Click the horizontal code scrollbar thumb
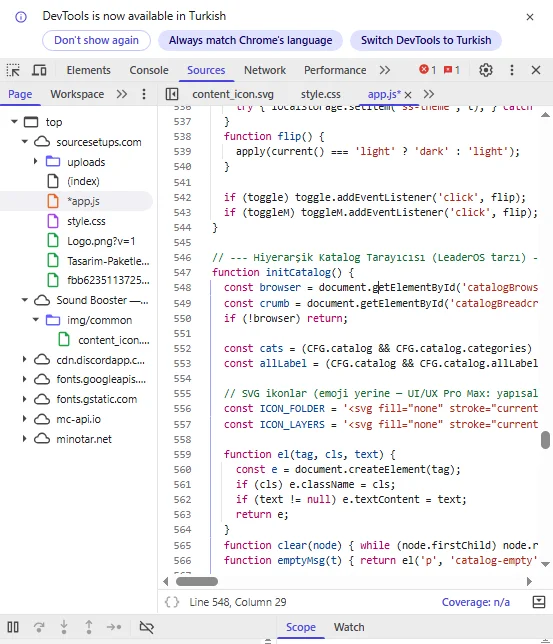 (x=197, y=582)
